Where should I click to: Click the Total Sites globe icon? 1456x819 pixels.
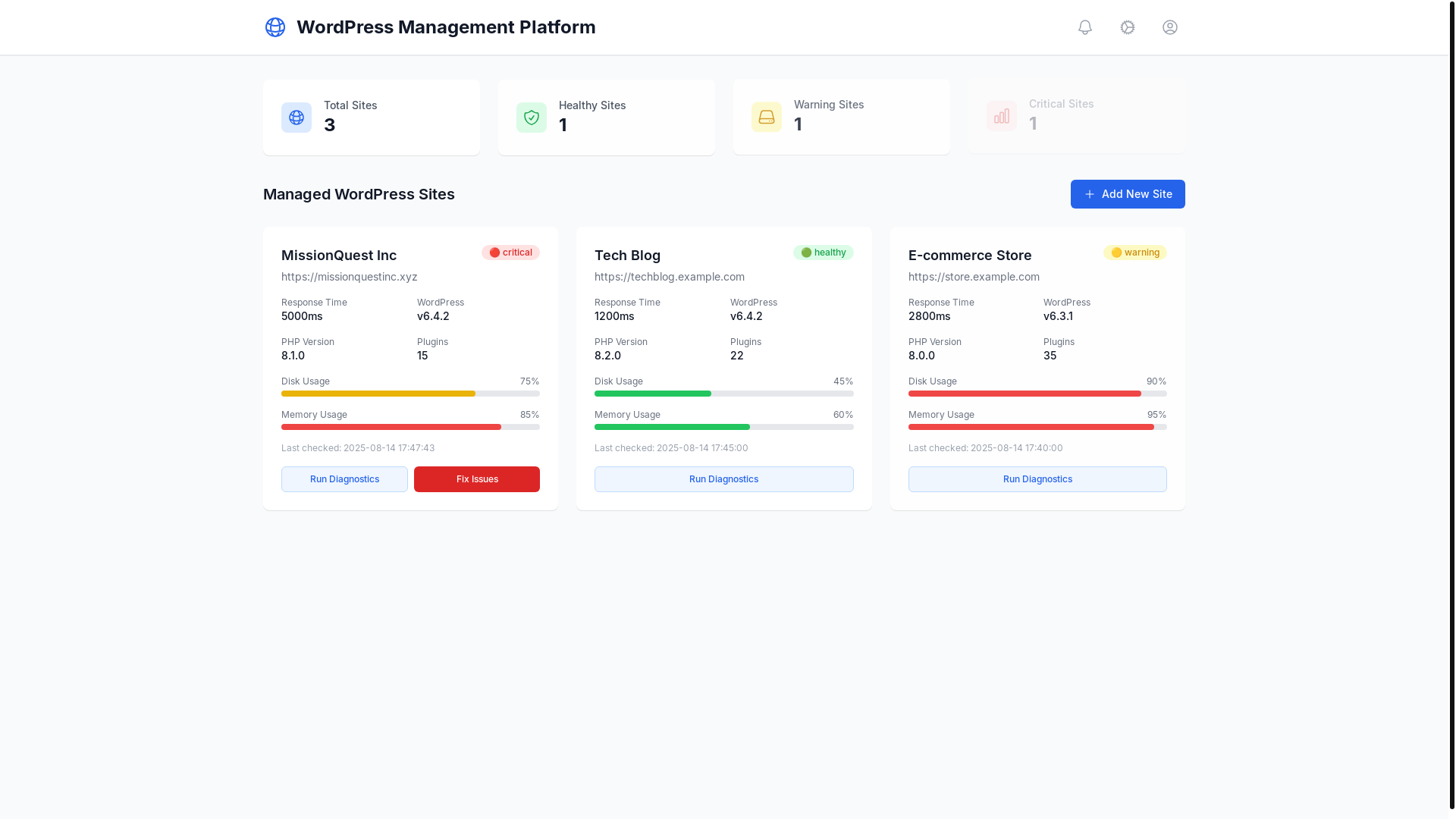point(297,118)
